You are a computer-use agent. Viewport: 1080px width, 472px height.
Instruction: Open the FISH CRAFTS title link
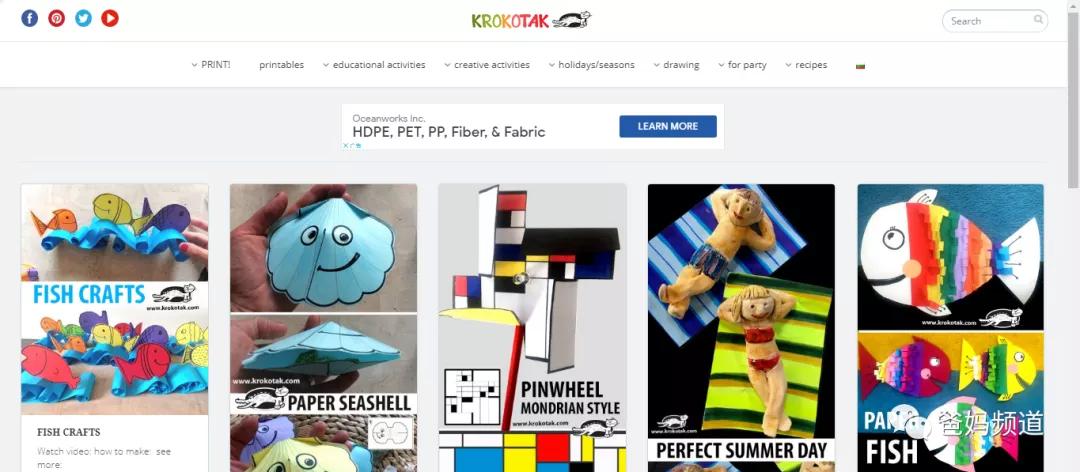point(69,432)
